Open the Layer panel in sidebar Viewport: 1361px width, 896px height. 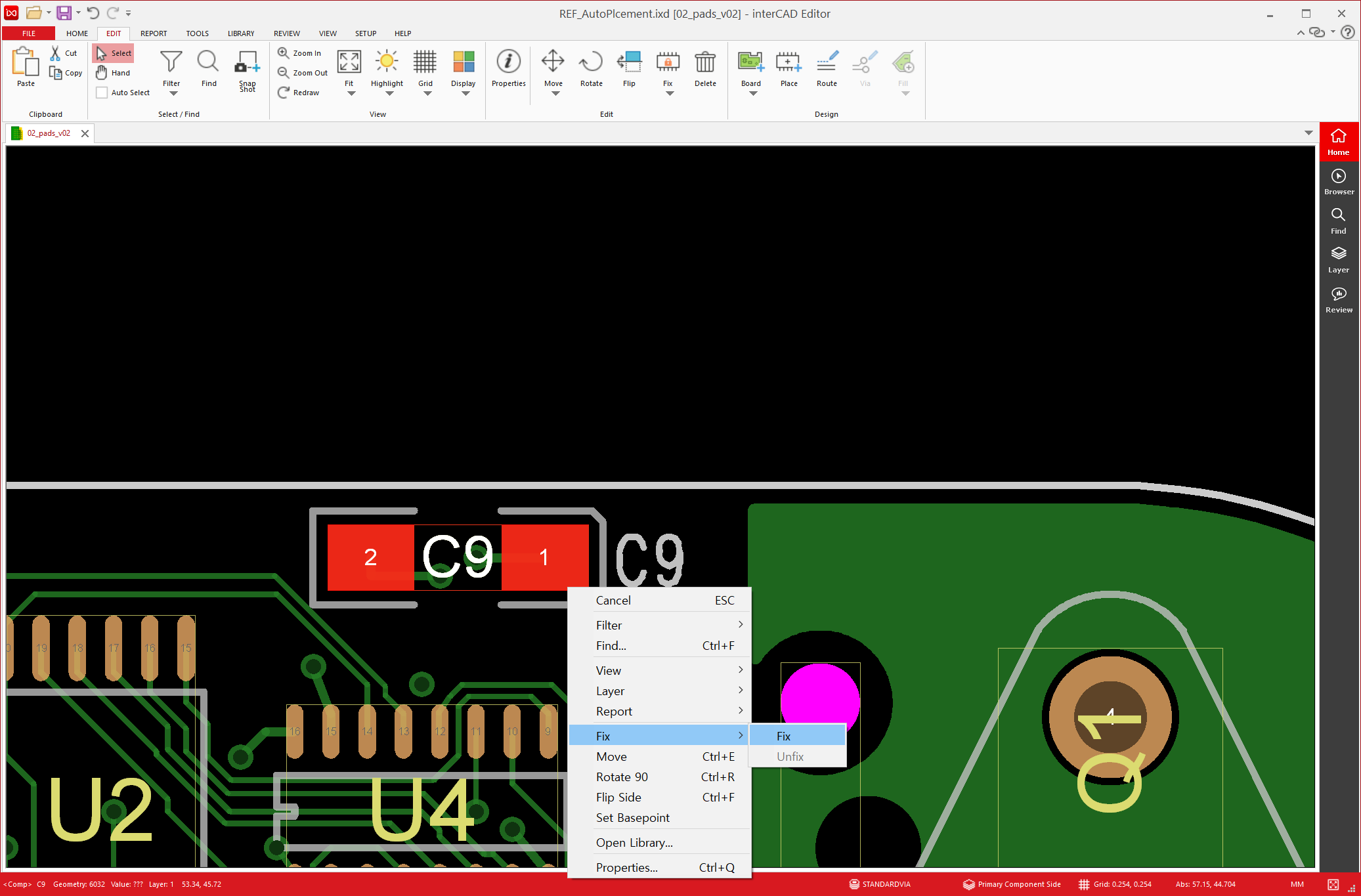point(1338,259)
